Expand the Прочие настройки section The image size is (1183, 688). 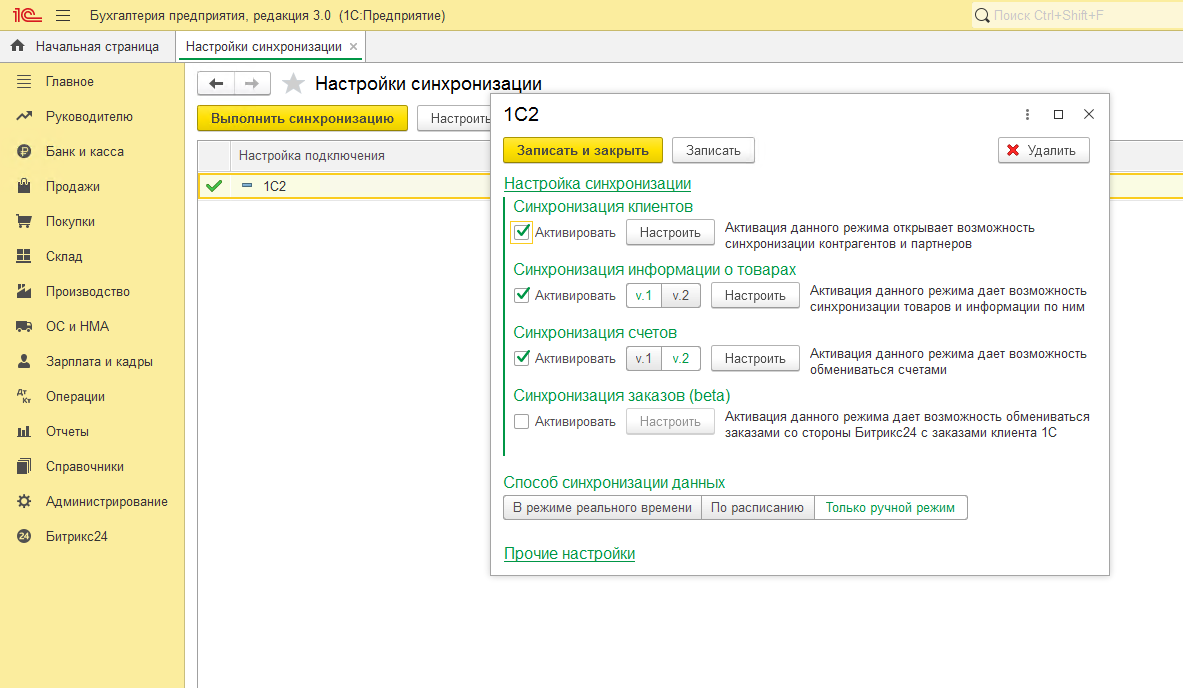click(569, 554)
